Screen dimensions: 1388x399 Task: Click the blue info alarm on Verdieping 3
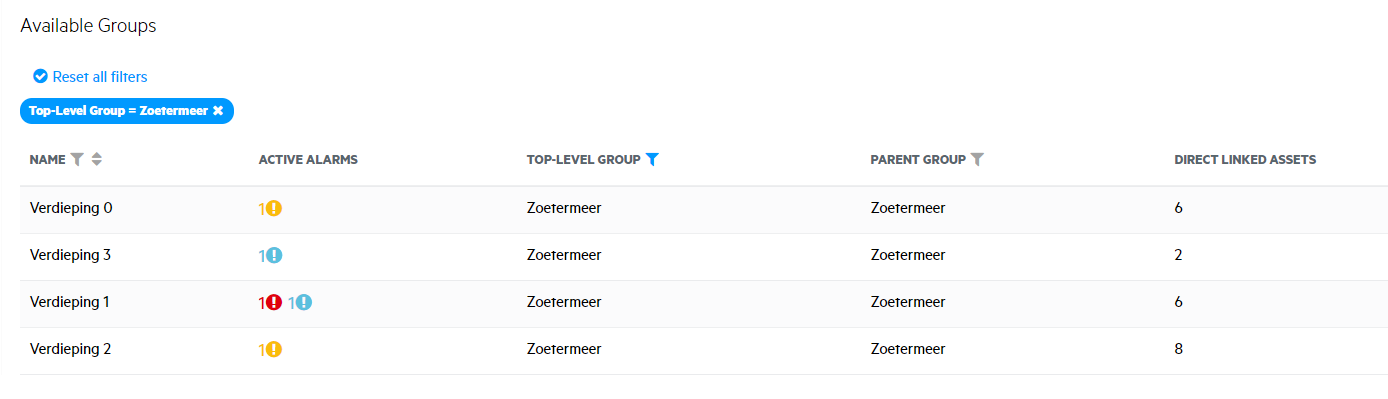point(274,256)
